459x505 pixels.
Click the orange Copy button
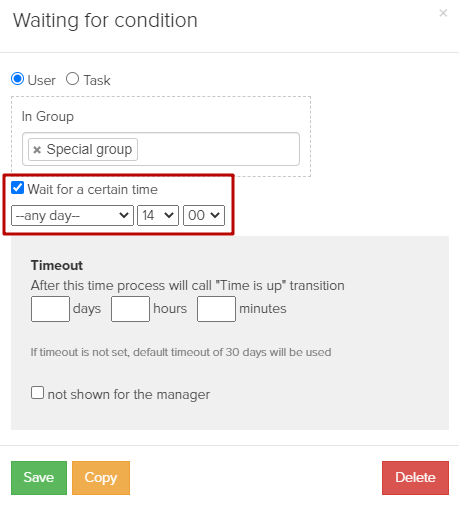[x=101, y=478]
